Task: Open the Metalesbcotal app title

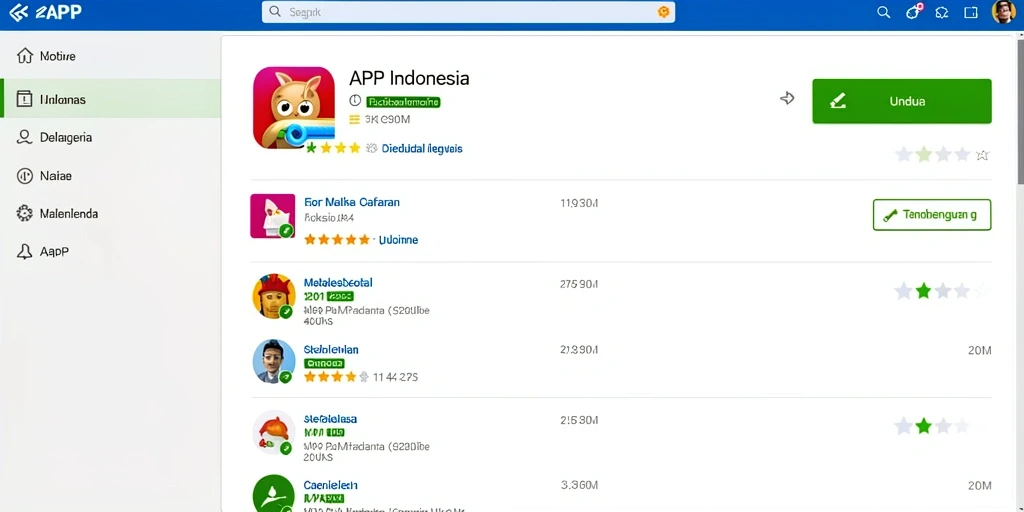Action: coord(338,283)
